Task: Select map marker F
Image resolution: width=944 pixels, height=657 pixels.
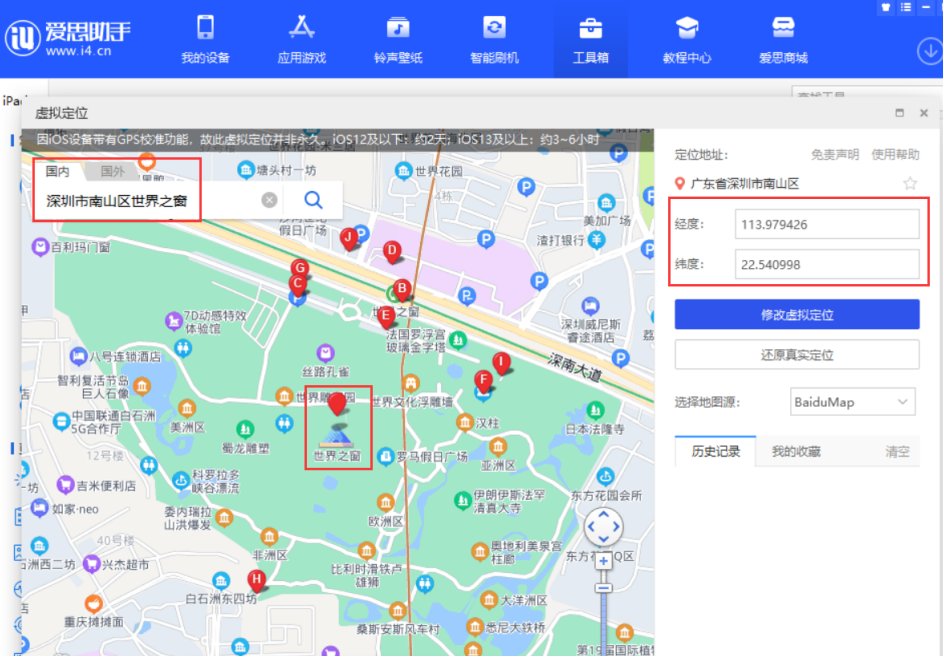Action: [483, 381]
